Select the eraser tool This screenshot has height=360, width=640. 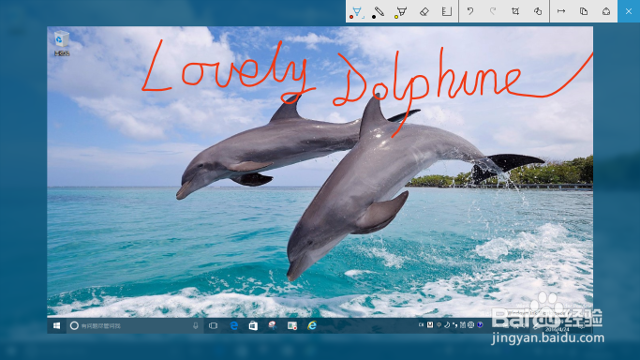[424, 11]
